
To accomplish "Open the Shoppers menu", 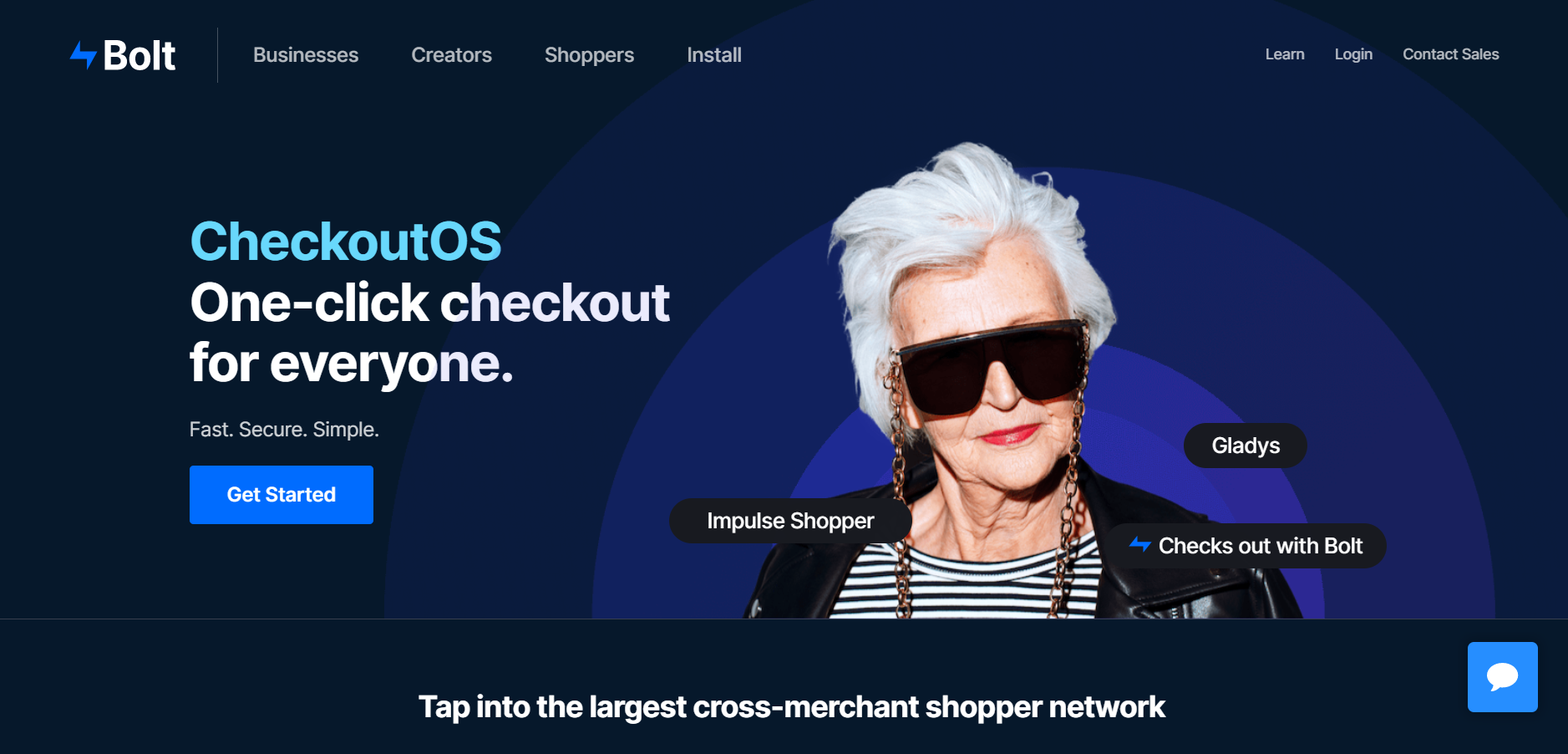I will coord(589,55).
